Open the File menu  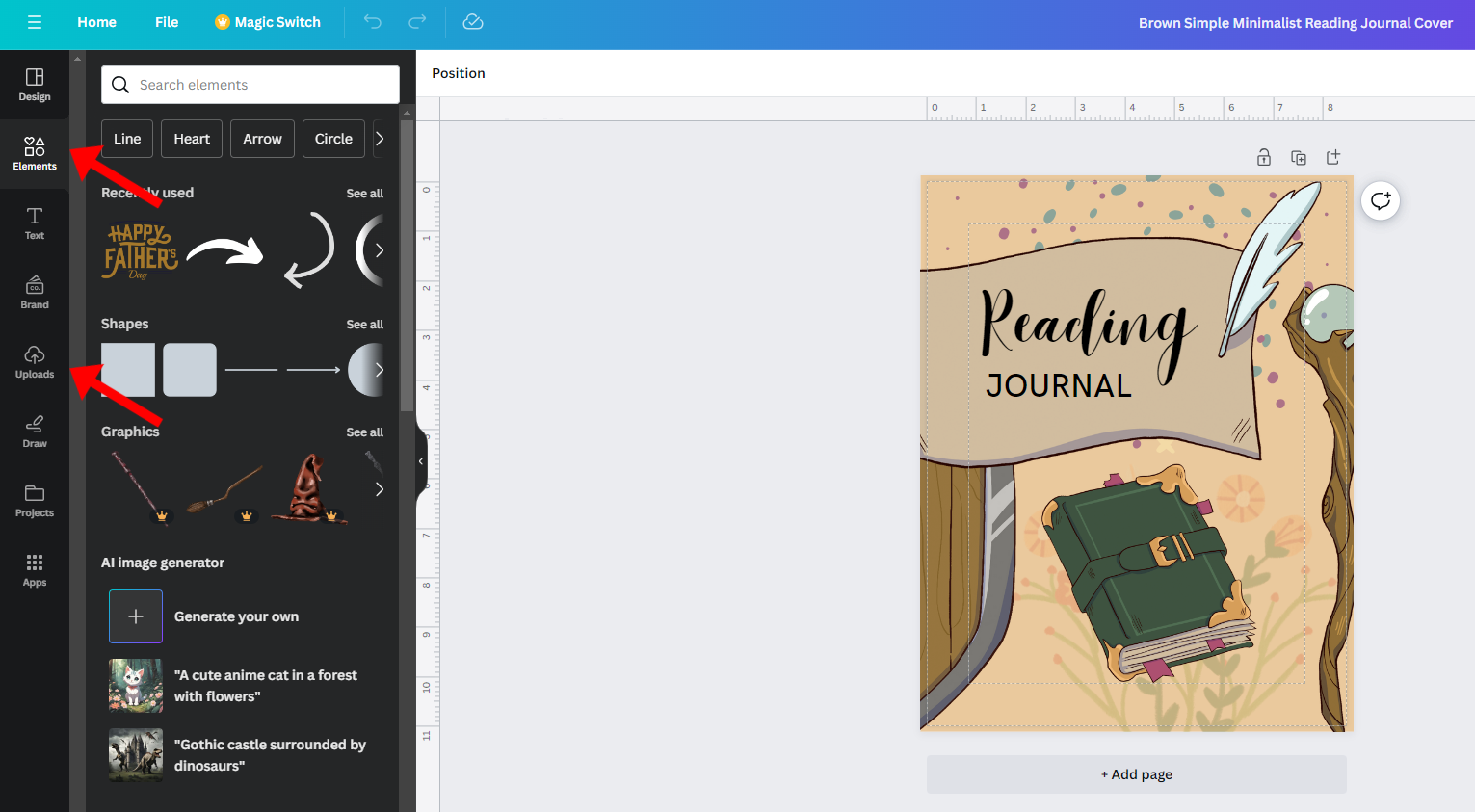(x=167, y=22)
